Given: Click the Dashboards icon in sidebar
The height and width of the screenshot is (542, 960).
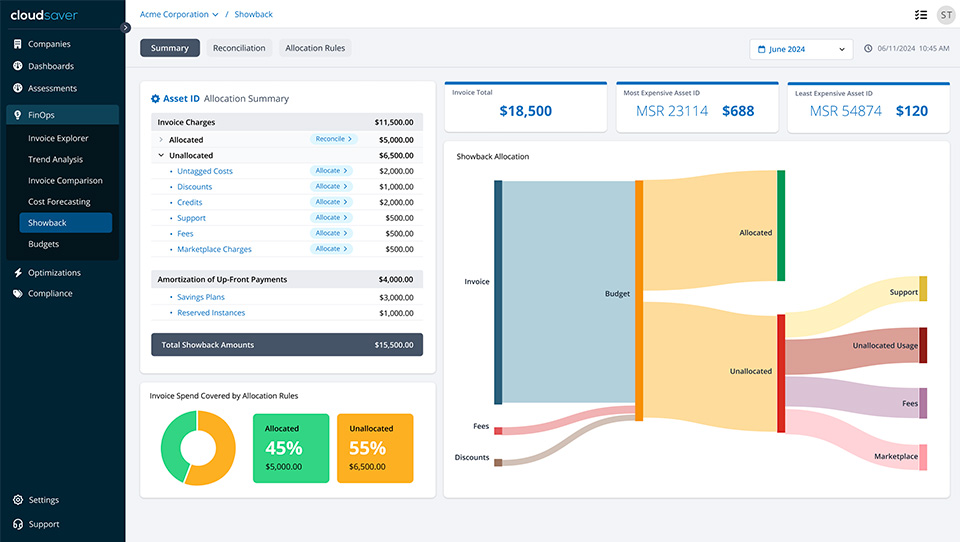Looking at the screenshot, I should click(18, 66).
